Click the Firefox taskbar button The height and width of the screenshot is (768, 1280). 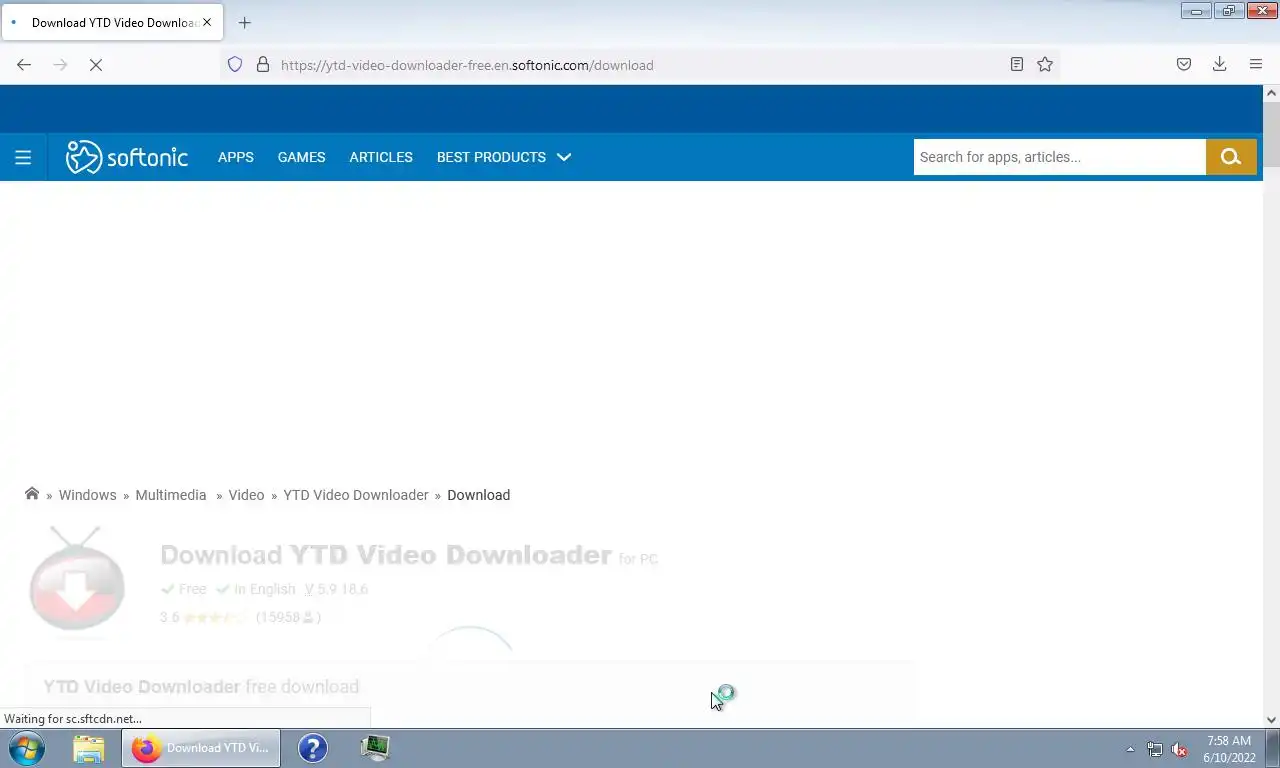(x=201, y=748)
